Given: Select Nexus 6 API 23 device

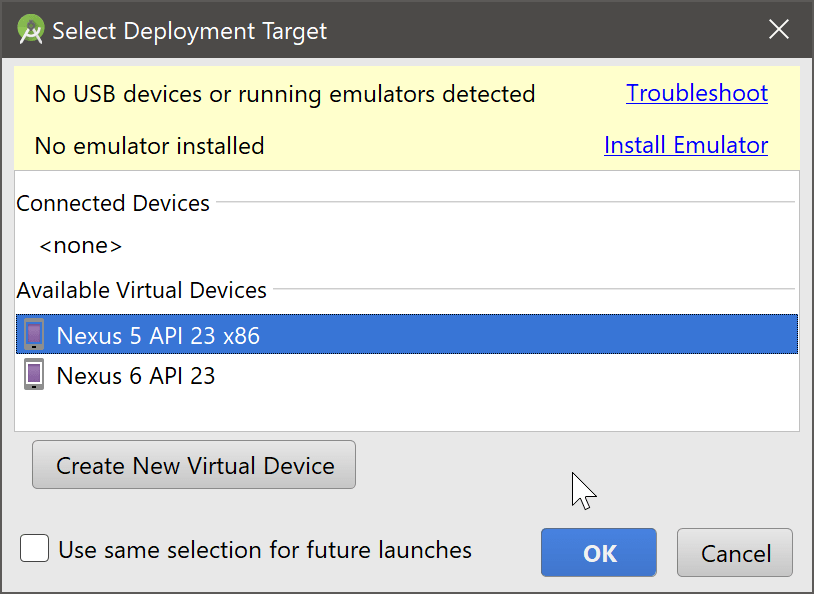Looking at the screenshot, I should 407,375.
